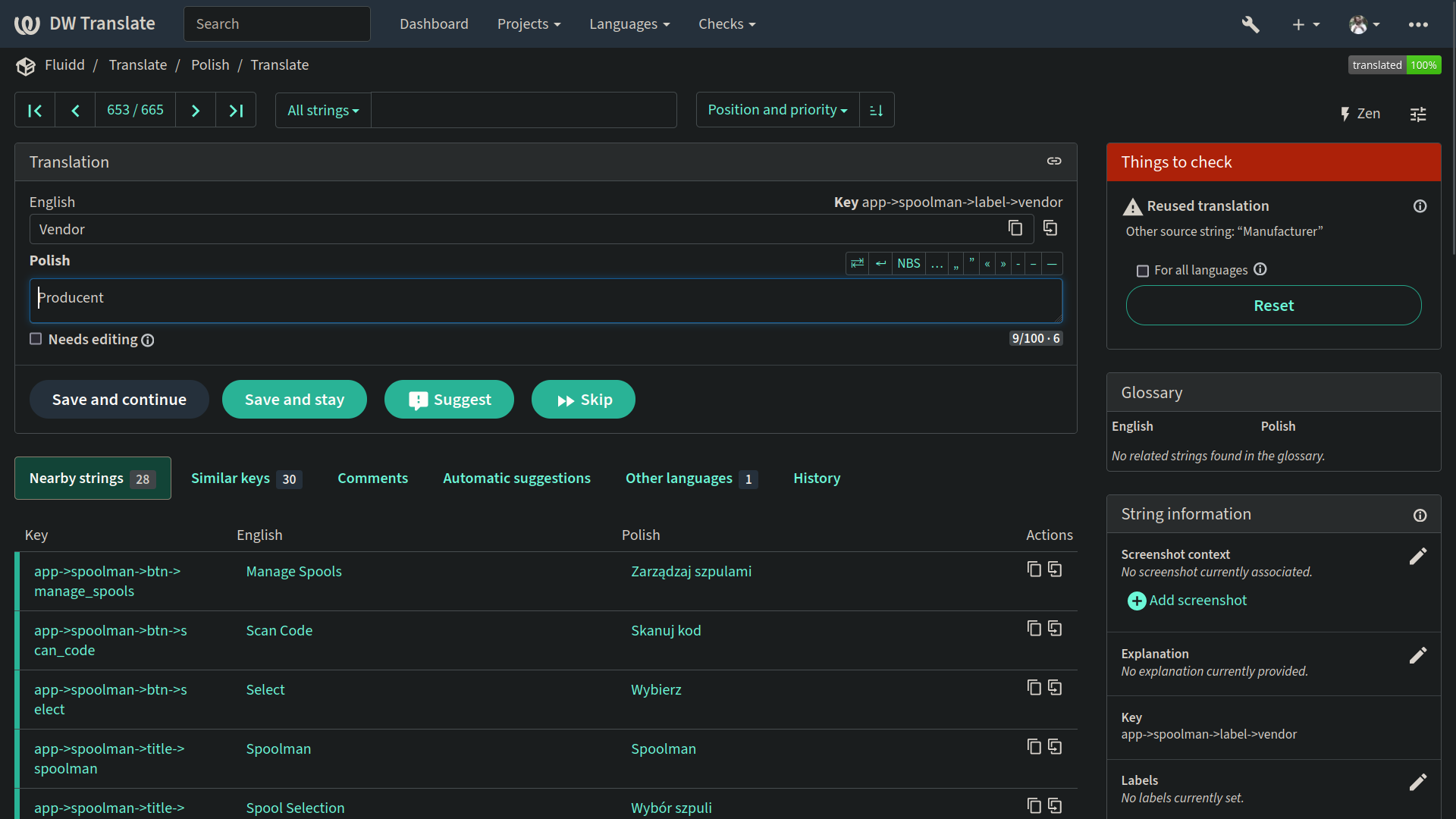1456x819 pixels.
Task: Jump to the last string
Action: coord(236,111)
